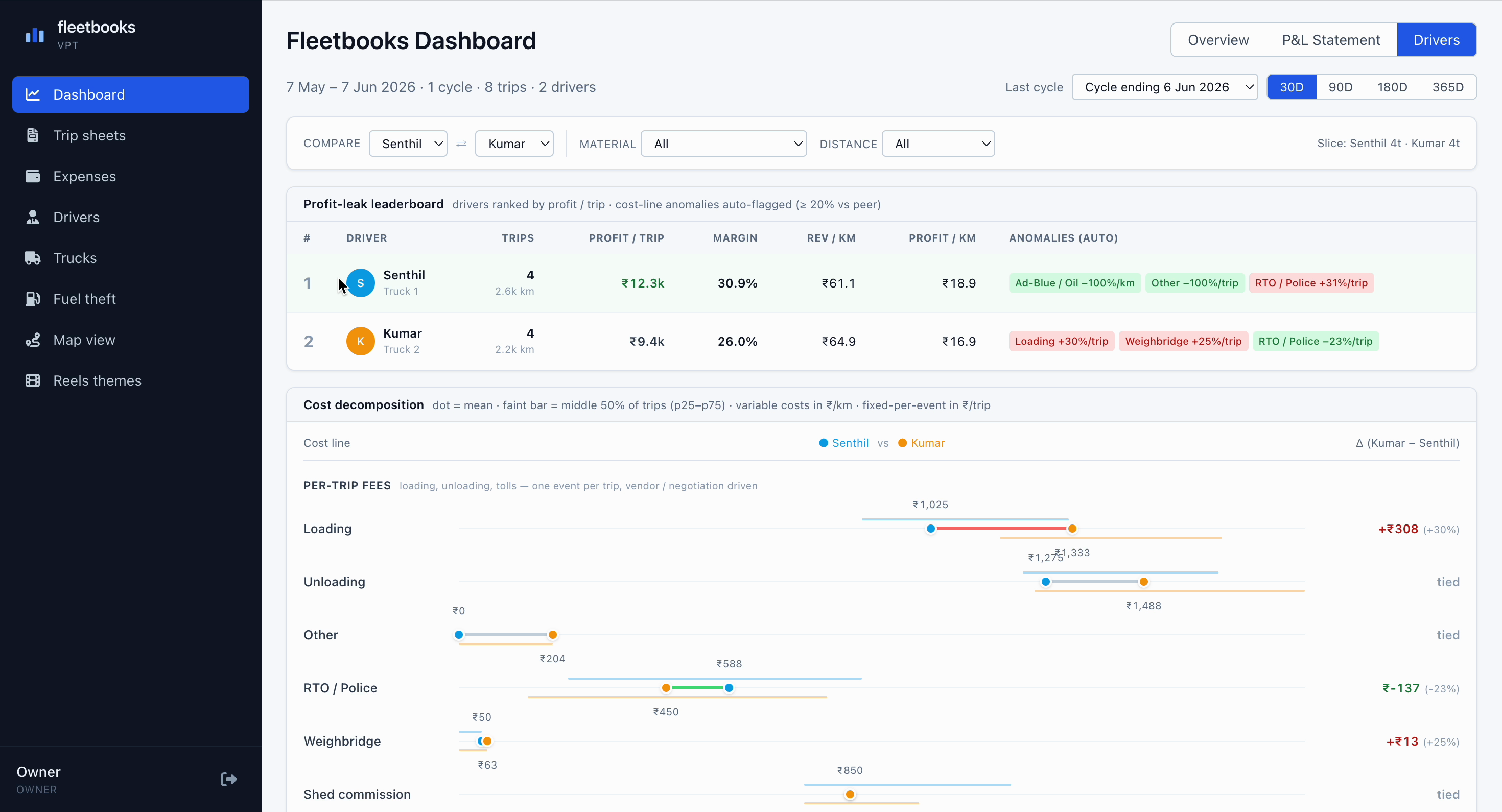This screenshot has width=1502, height=812.
Task: Click Senthil's ₹12.3k profit per trip
Action: [643, 283]
